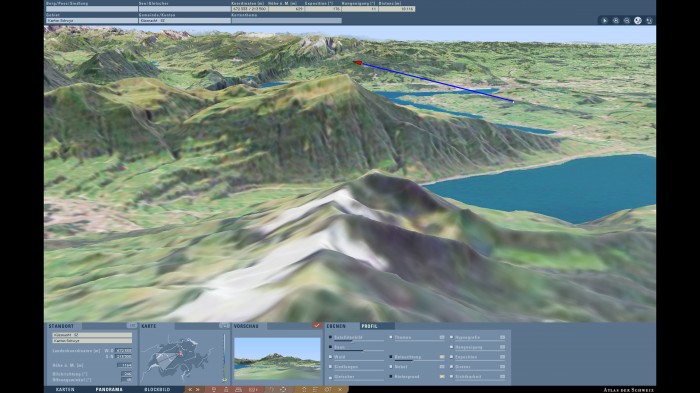Viewport: 700px width, 393px height.
Task: Click the Vorschau preview thumbnail
Action: coord(277,359)
